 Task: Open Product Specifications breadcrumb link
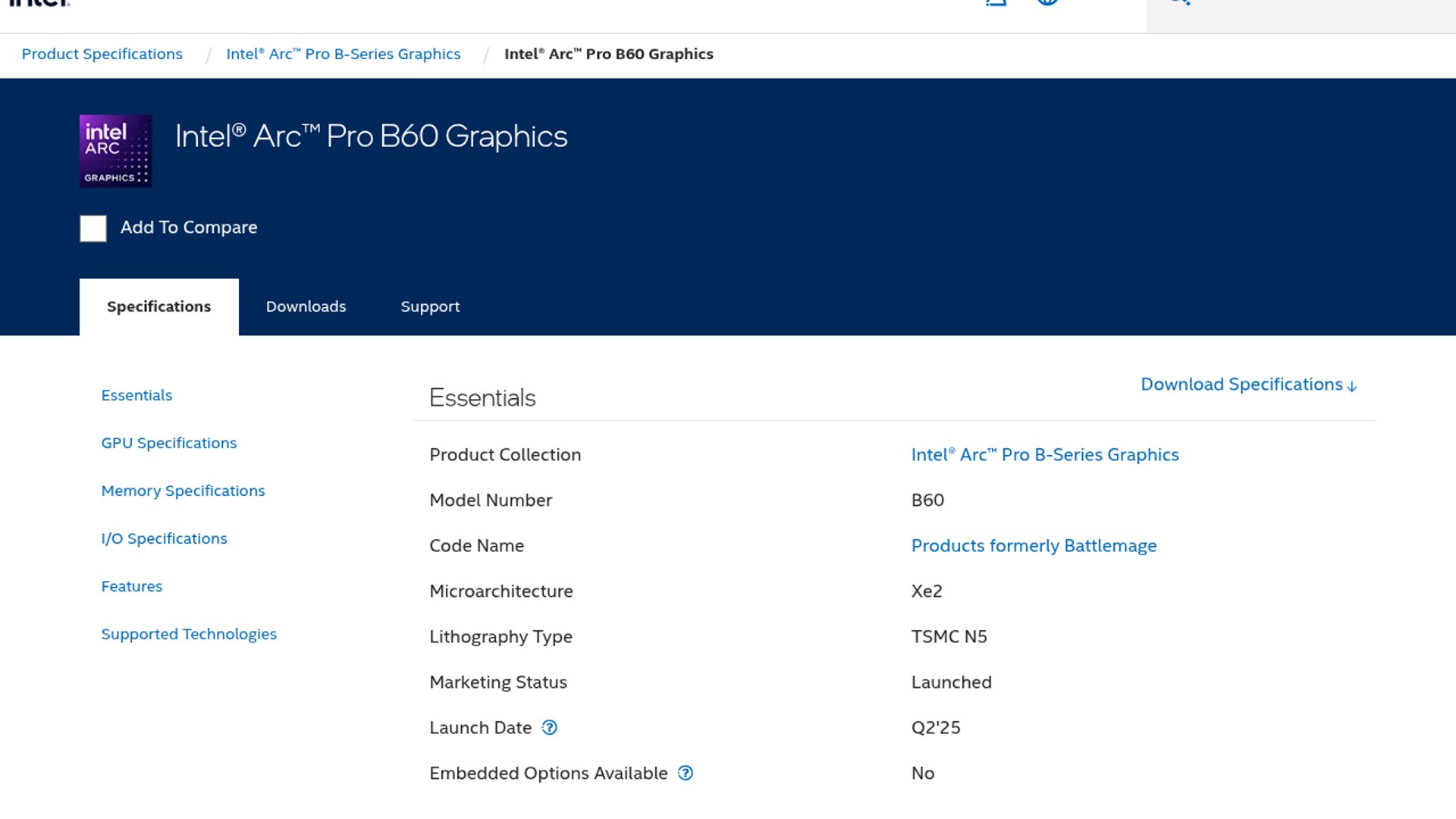(102, 54)
